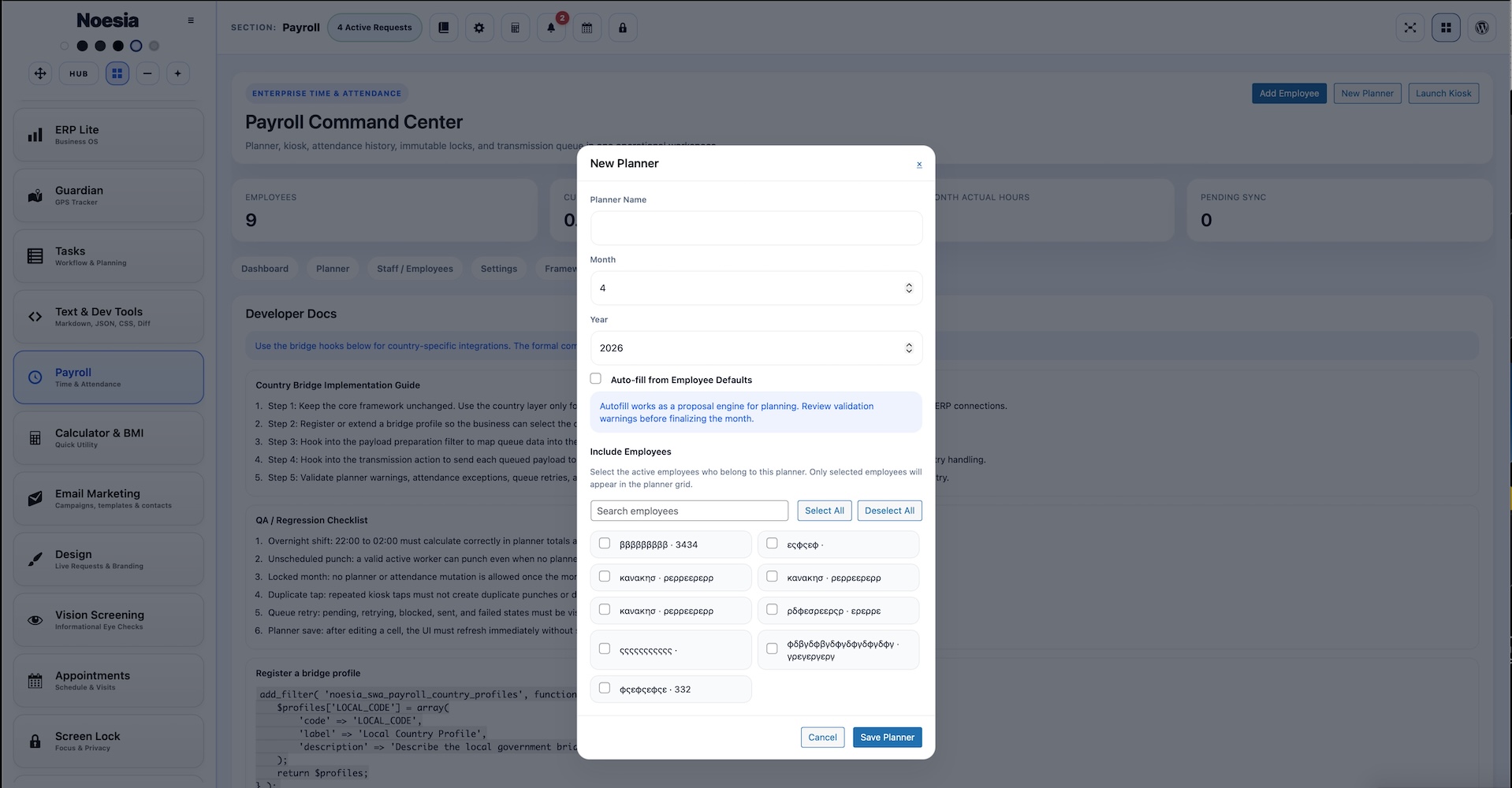Check the employee εςφςεφ checkbox
Image resolution: width=1512 pixels, height=788 pixels.
pyautogui.click(x=772, y=544)
